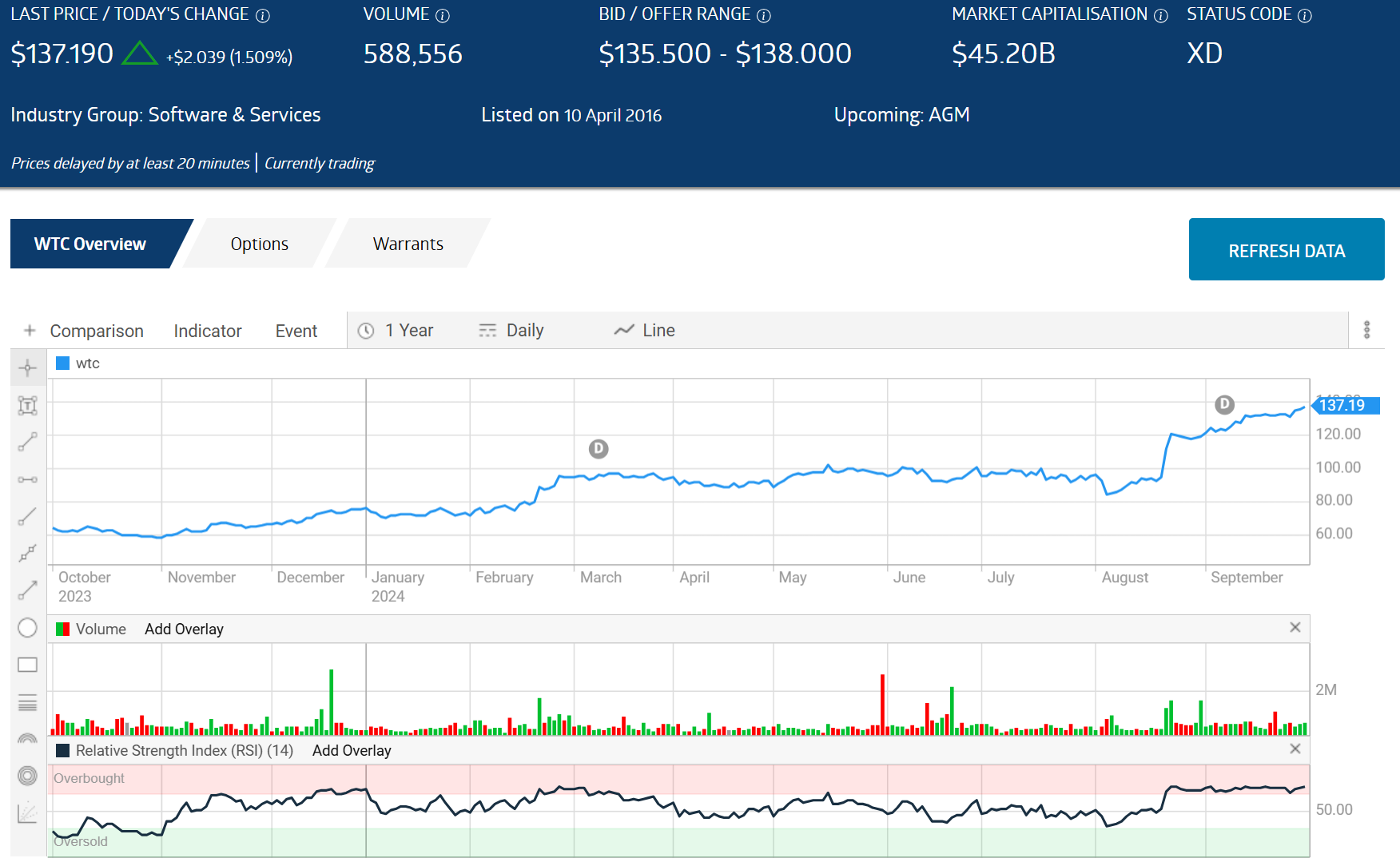Choose the concentric circles tool
The height and width of the screenshot is (858, 1400).
(28, 776)
